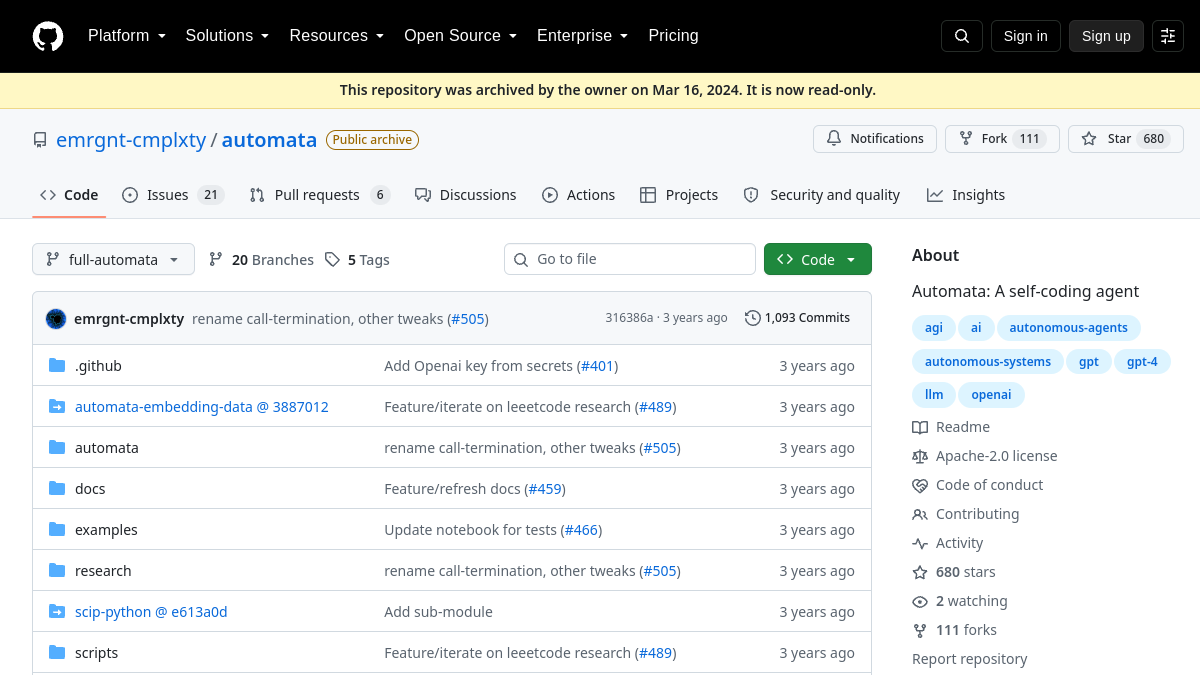Select the gpt-4 topic tag

pos(1142,362)
